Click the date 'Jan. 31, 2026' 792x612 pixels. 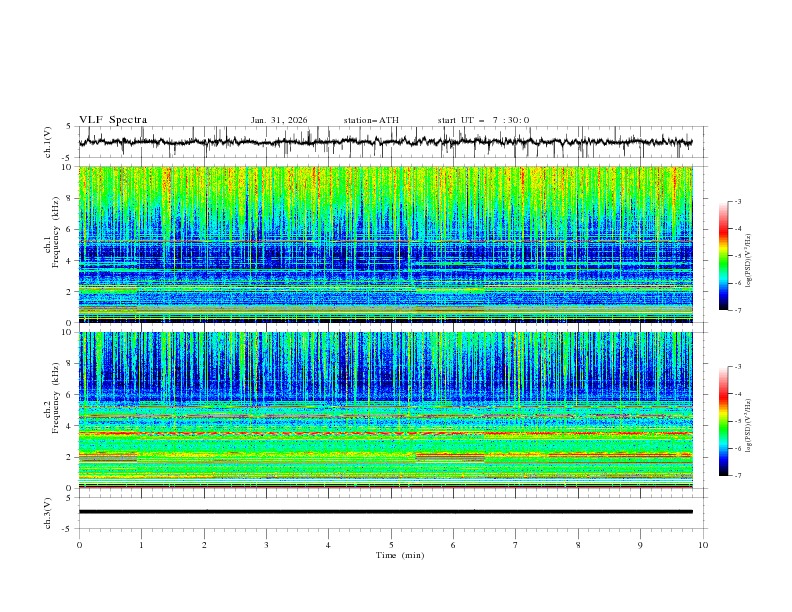(279, 120)
